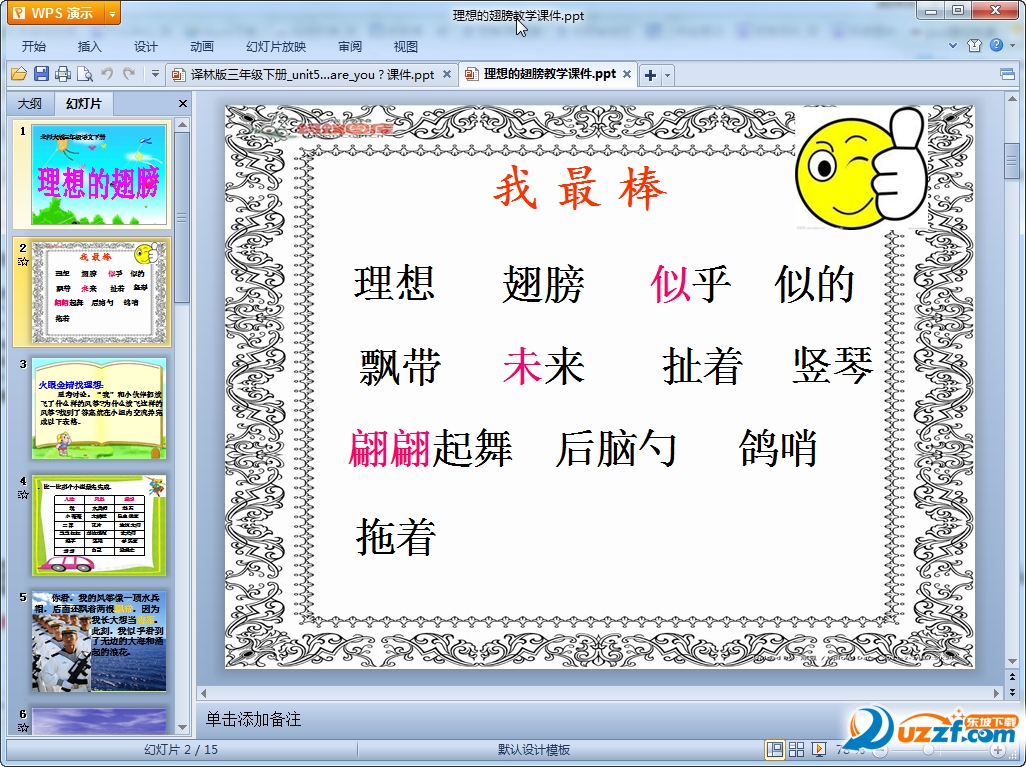Switch to 大纲 outline tab

pyautogui.click(x=29, y=103)
